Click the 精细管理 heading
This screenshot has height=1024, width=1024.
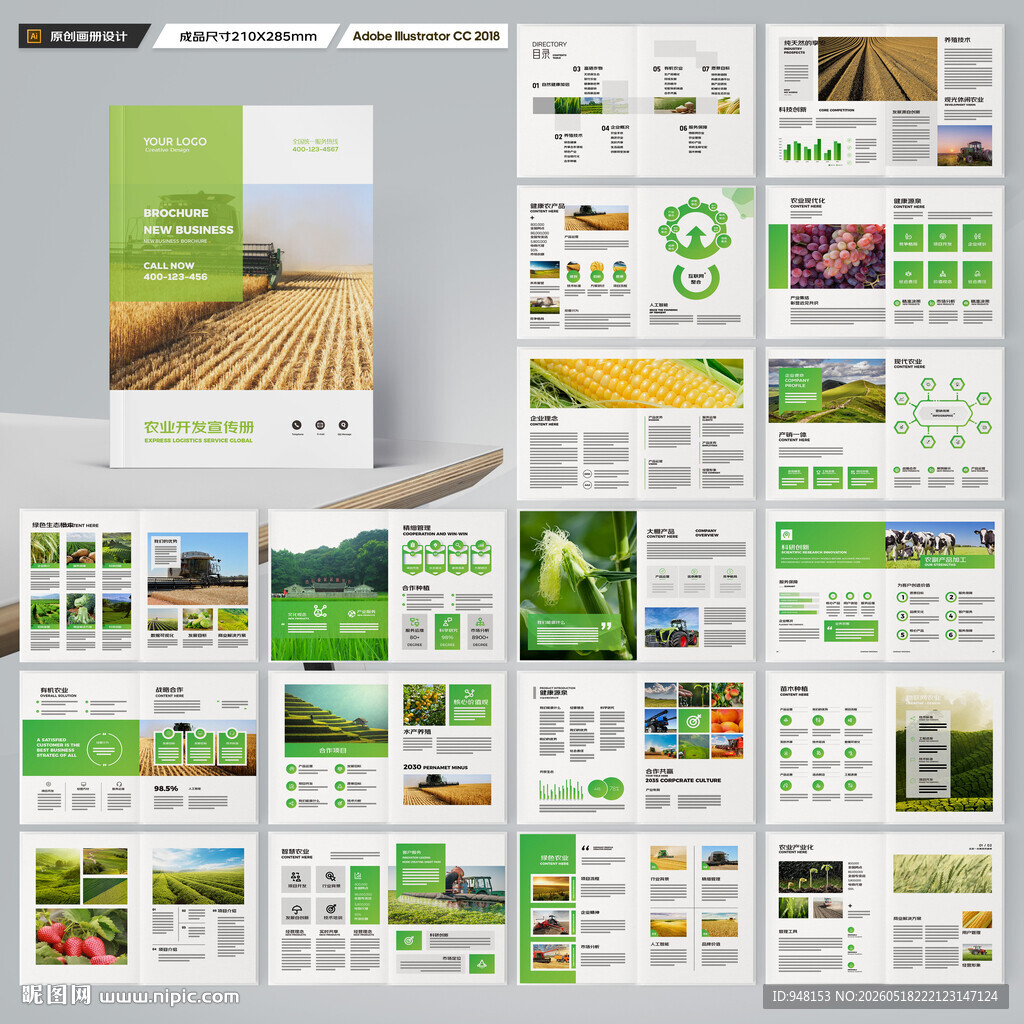[x=417, y=528]
